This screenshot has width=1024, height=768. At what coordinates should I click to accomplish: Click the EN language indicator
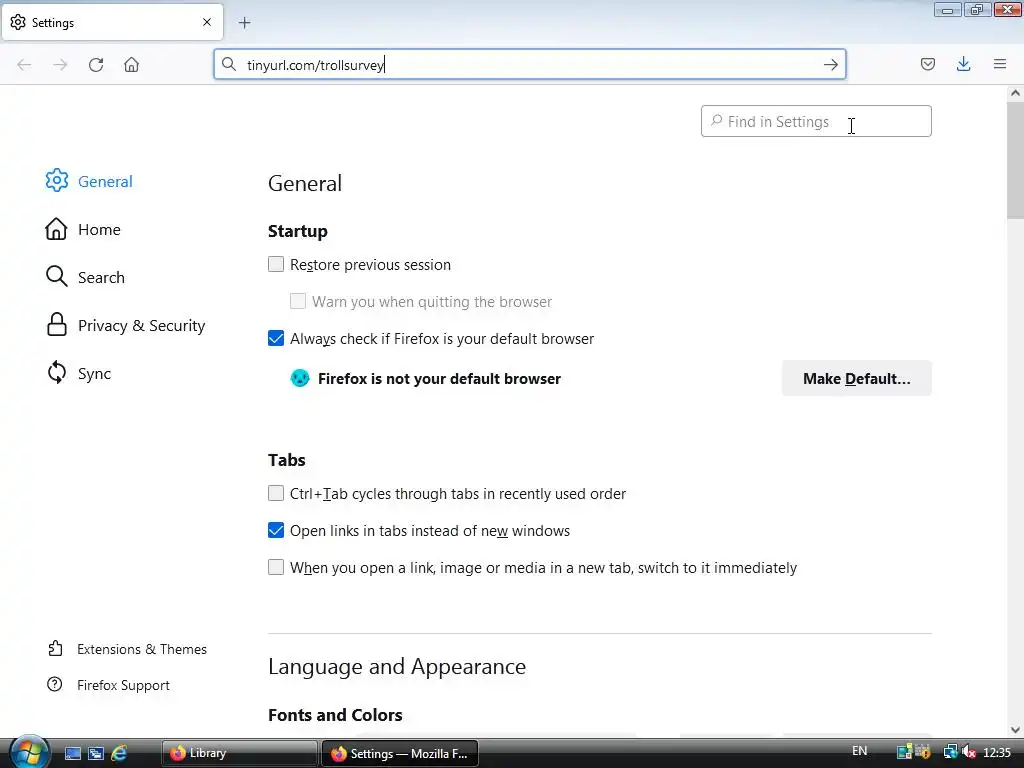coord(859,751)
